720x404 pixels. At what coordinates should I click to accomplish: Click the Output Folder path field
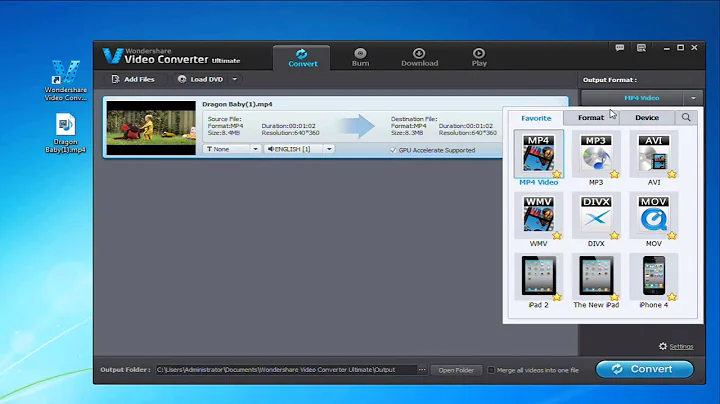(286, 370)
